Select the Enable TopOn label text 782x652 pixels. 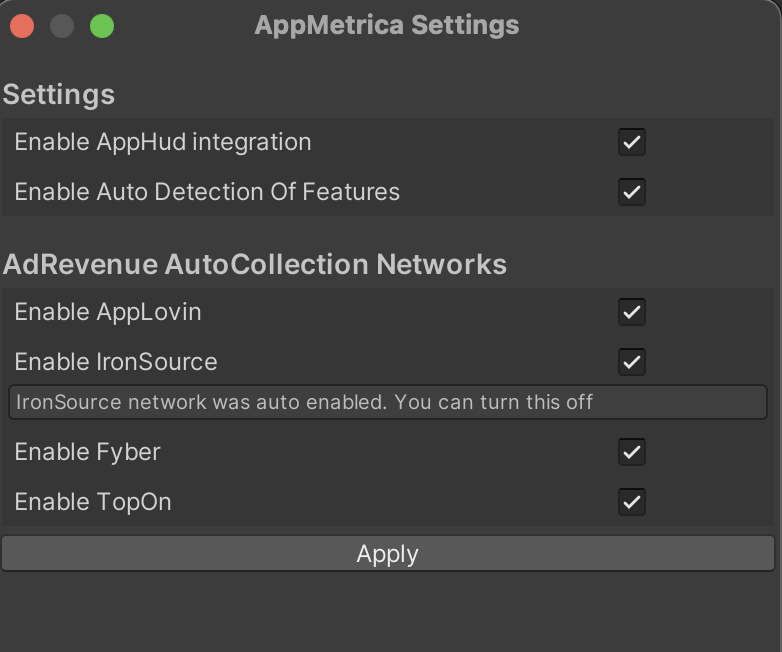click(x=93, y=502)
